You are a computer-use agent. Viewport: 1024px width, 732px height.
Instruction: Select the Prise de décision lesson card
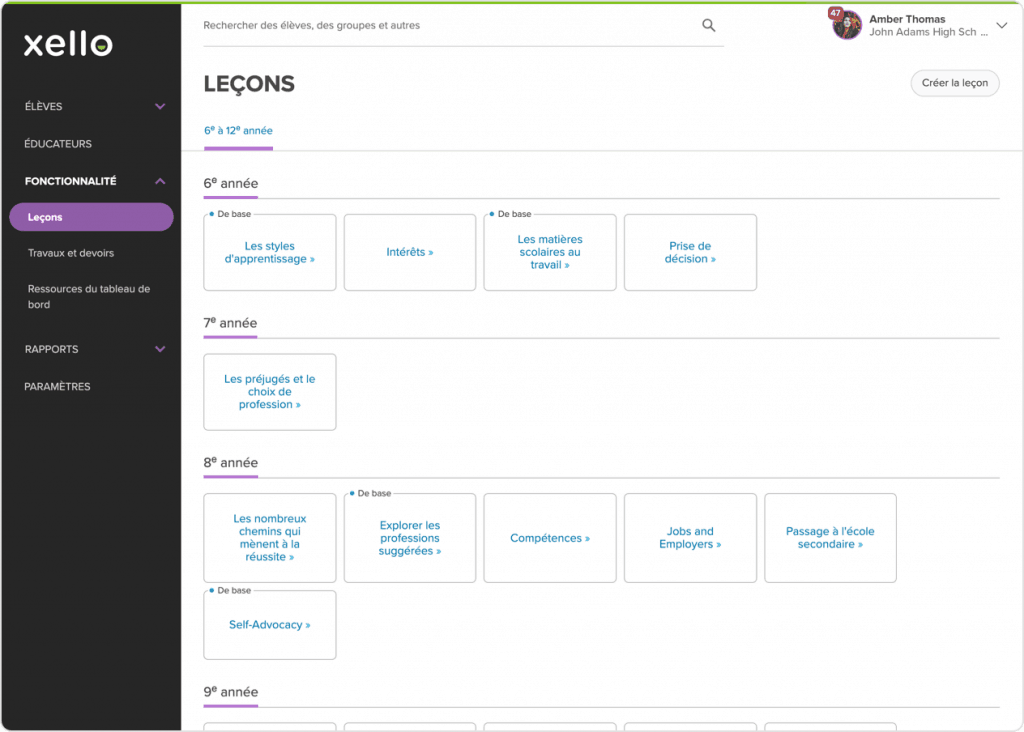pos(690,252)
